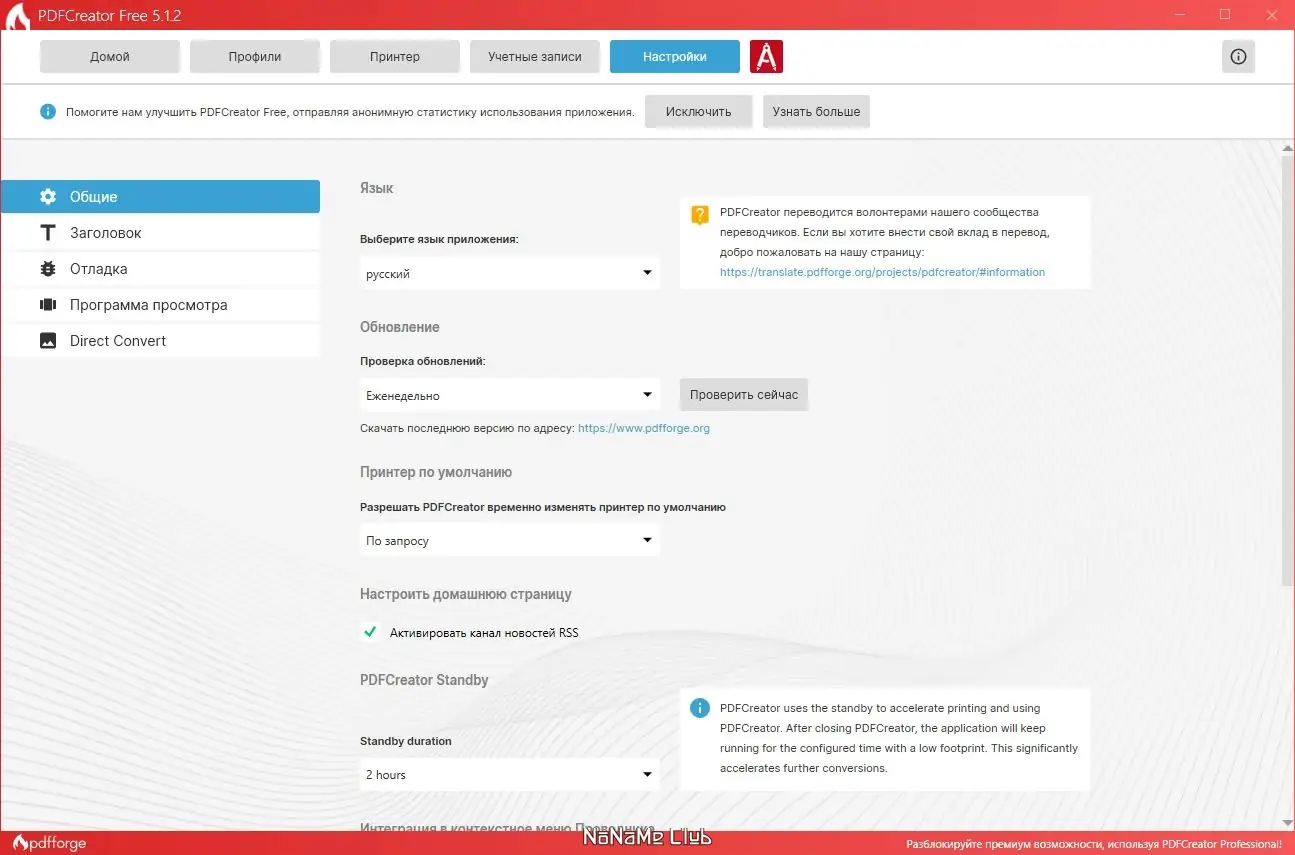Select the Учетные записи tab
This screenshot has height=855, width=1295.
535,57
